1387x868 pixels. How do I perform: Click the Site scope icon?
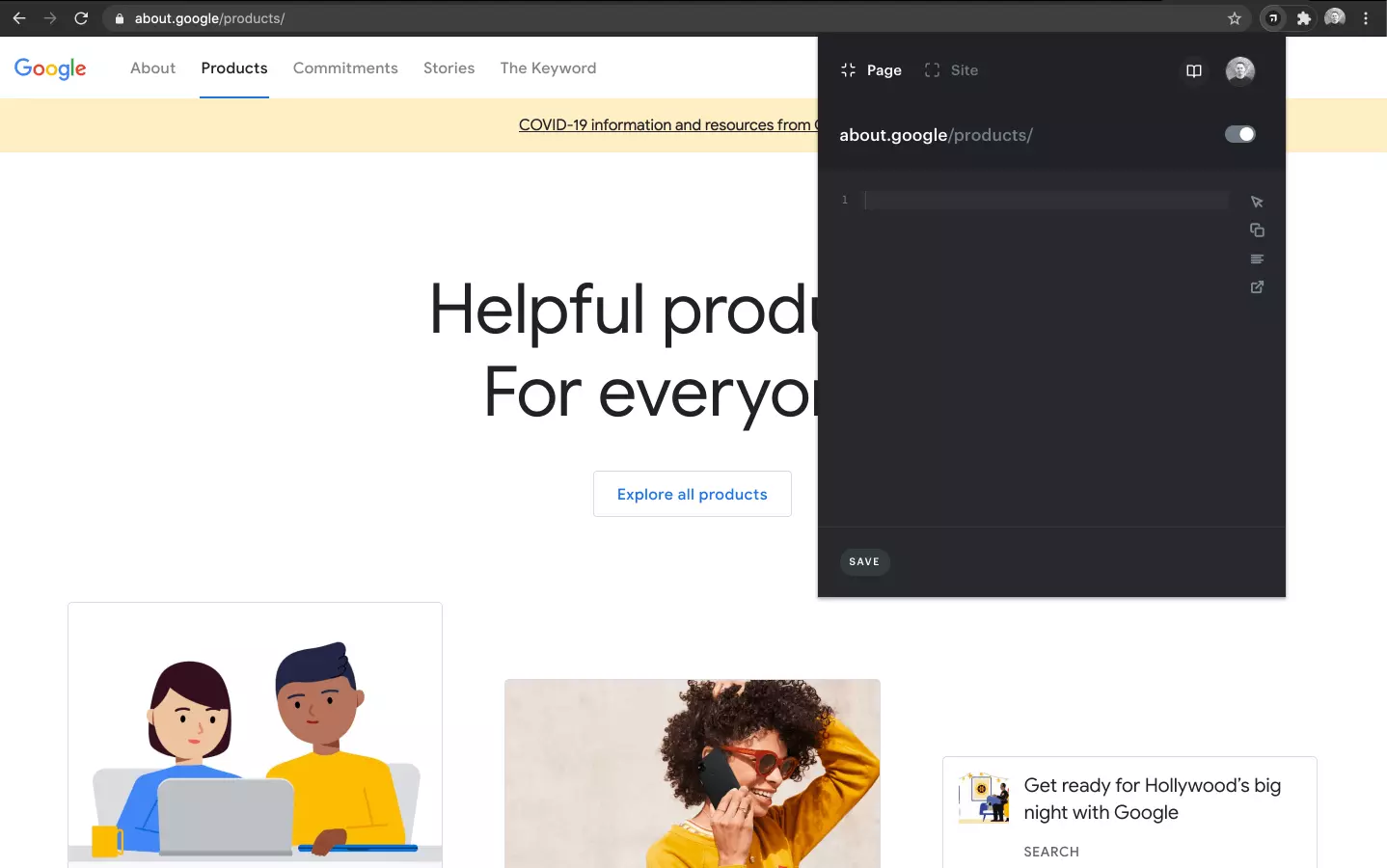(x=931, y=69)
